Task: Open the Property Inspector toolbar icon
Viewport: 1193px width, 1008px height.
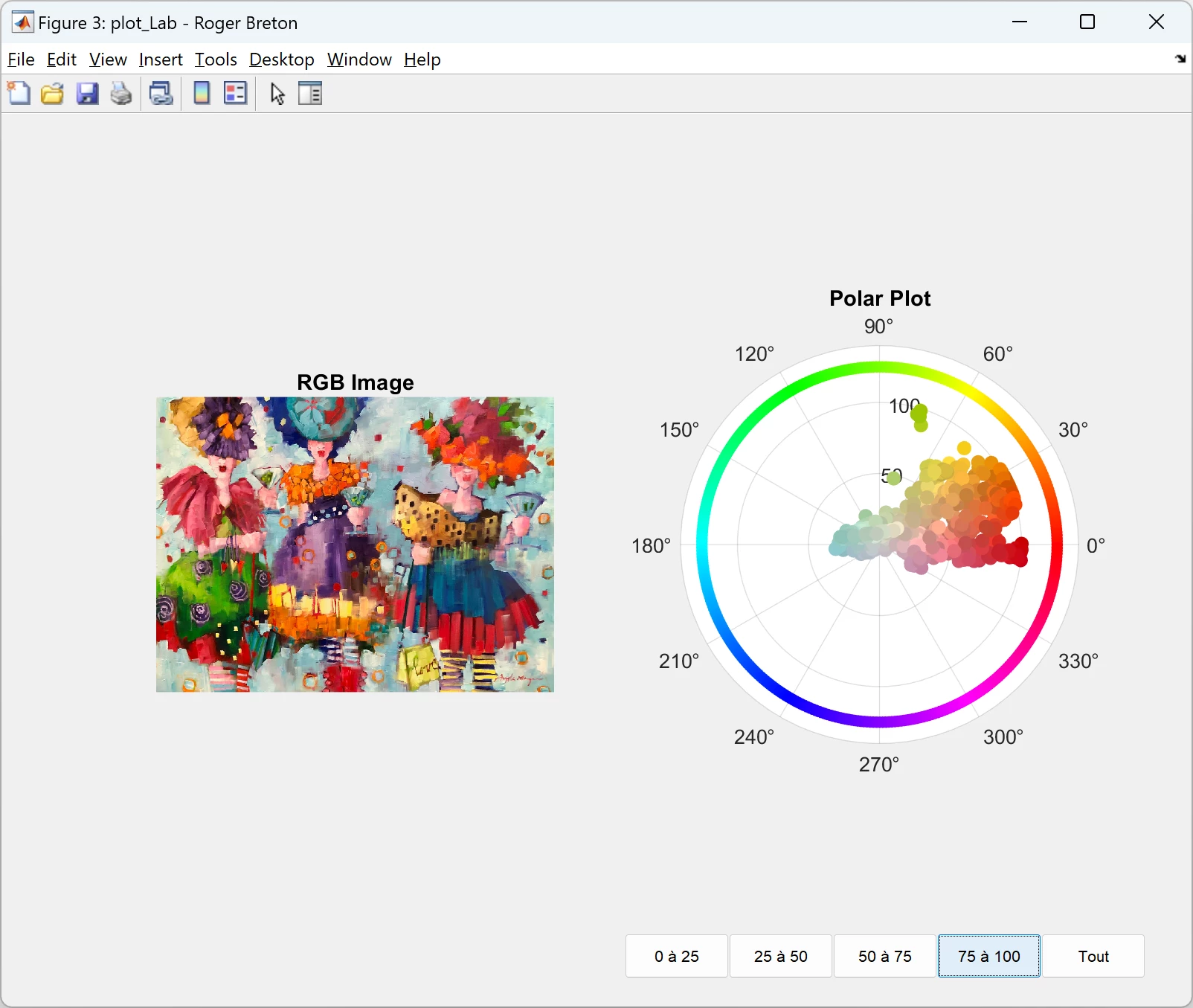Action: click(x=310, y=94)
